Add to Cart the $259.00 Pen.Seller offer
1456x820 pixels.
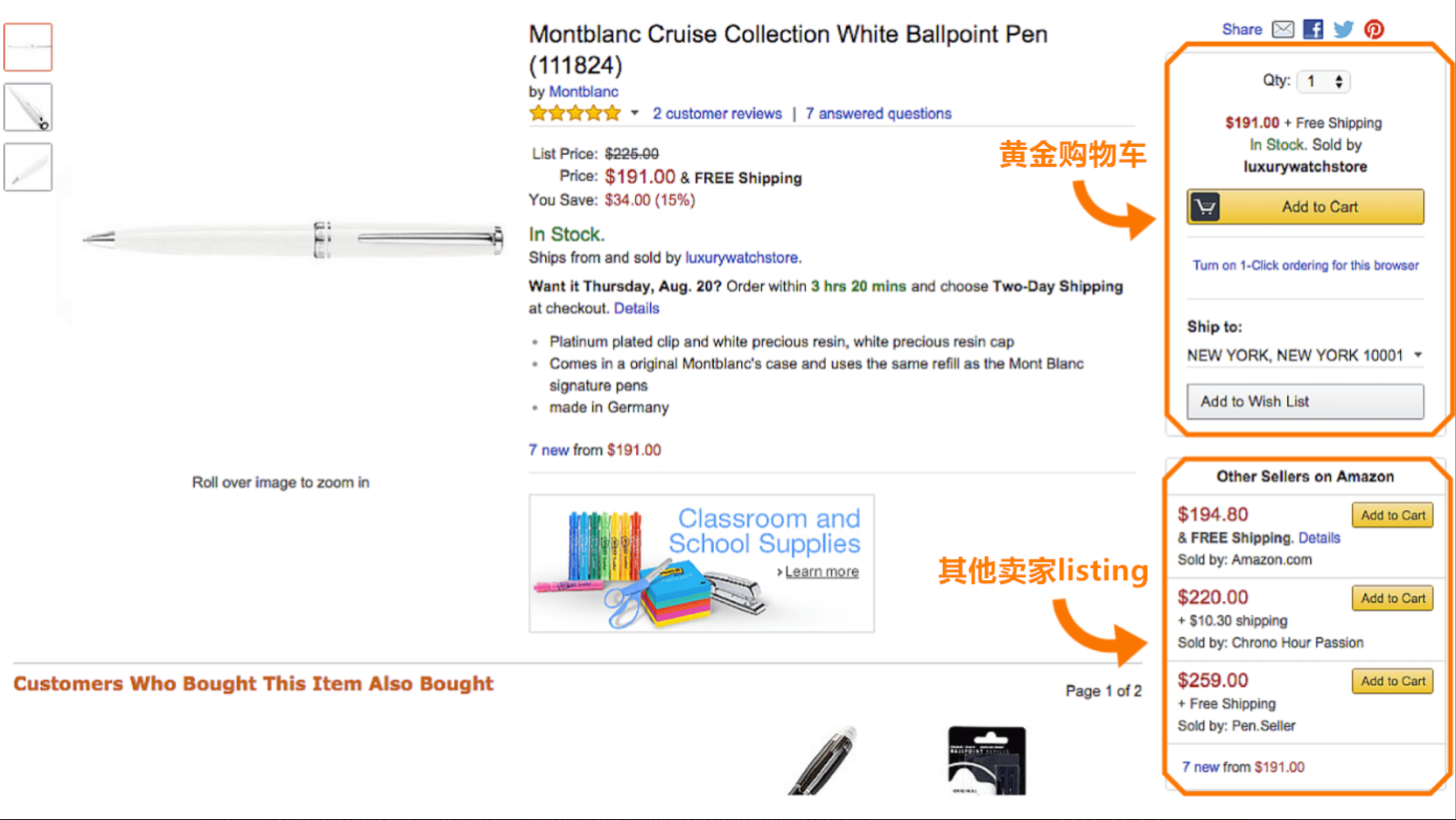click(1392, 681)
